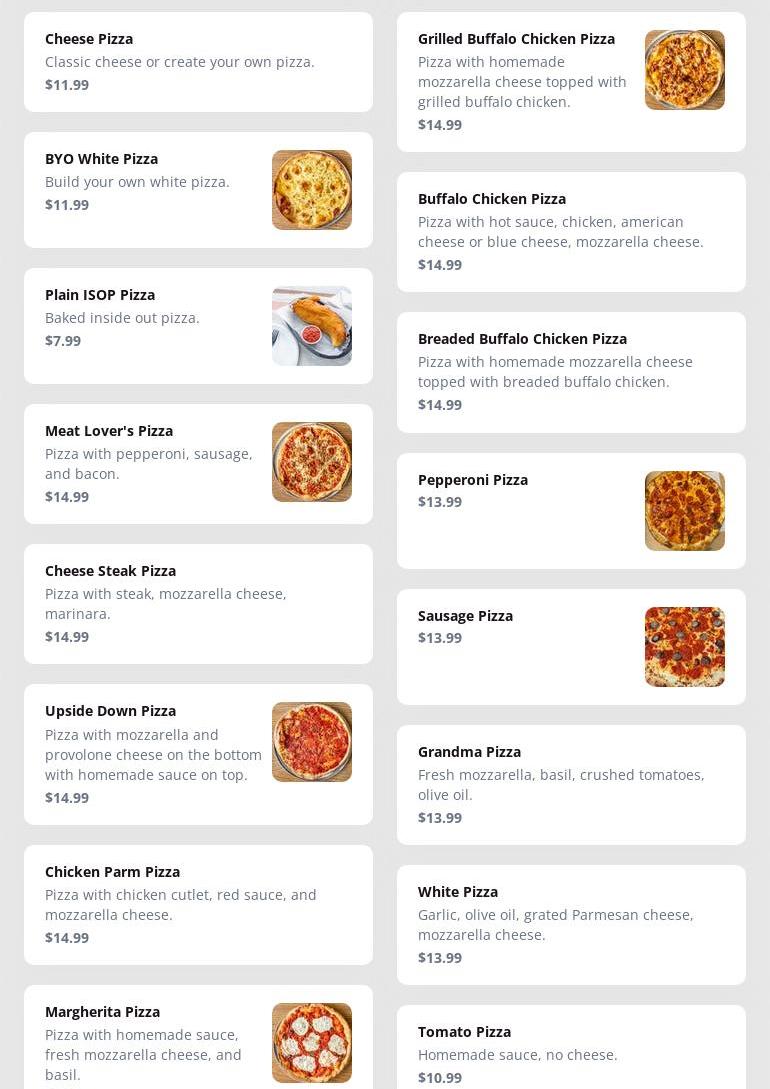Select the Cheese Steak Pizza title
The image size is (770, 1089).
pos(110,571)
